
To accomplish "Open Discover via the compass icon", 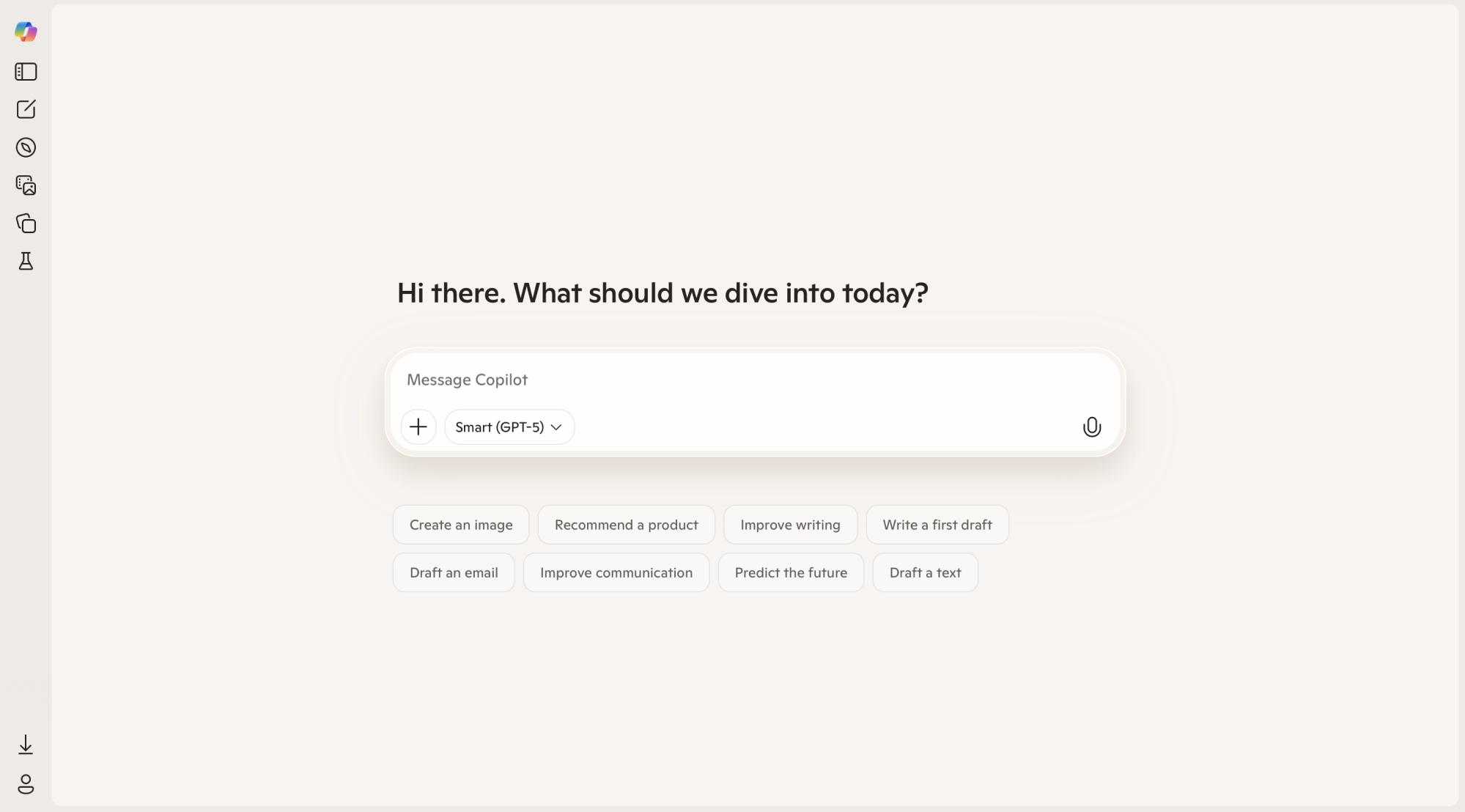I will coord(26,147).
